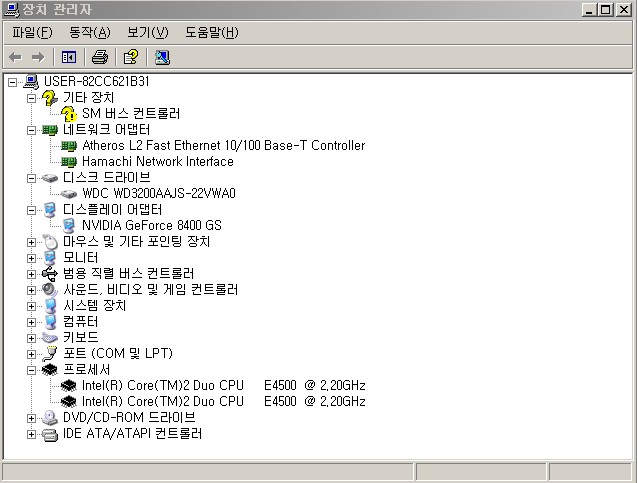
Task: Expand 사운드, 비디오 및 게임 컨트롤러 category
Action: [x=31, y=290]
